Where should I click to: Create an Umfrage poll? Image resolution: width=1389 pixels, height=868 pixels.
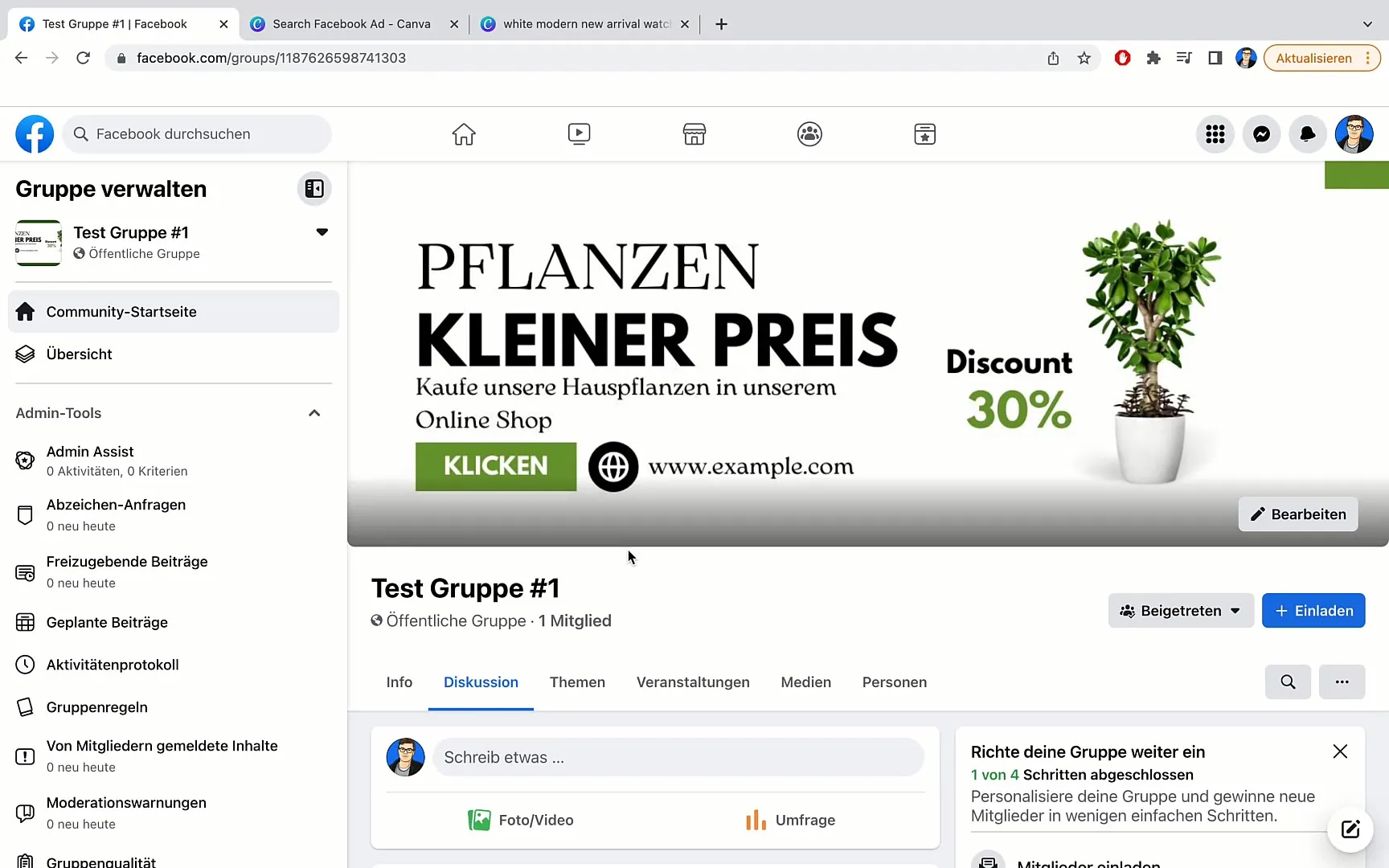click(x=790, y=820)
